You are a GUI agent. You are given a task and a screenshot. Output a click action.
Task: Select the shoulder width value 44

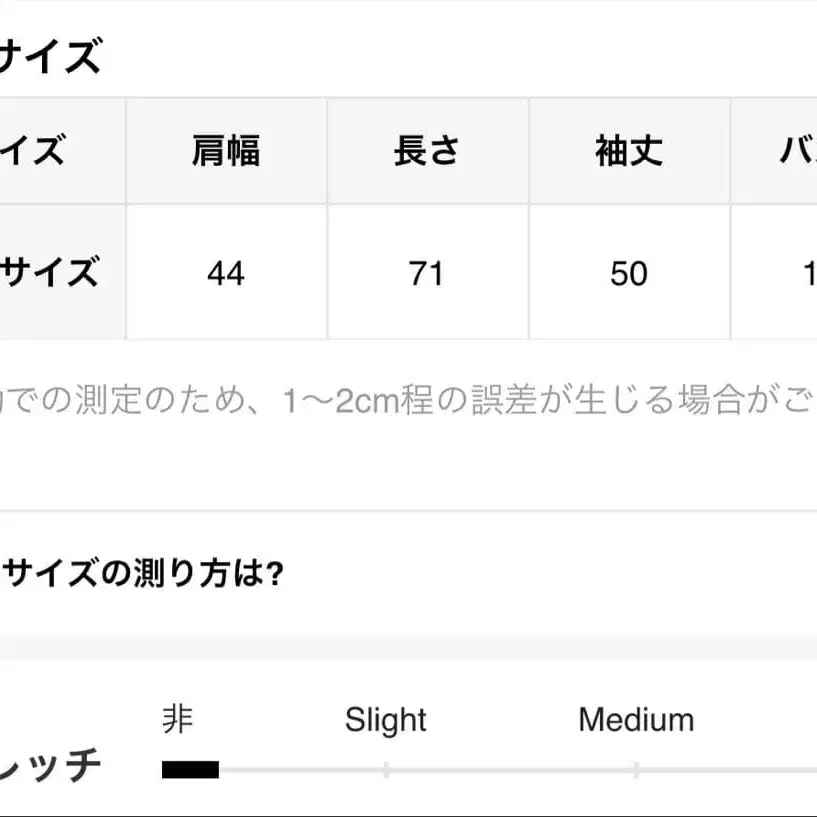click(x=226, y=273)
